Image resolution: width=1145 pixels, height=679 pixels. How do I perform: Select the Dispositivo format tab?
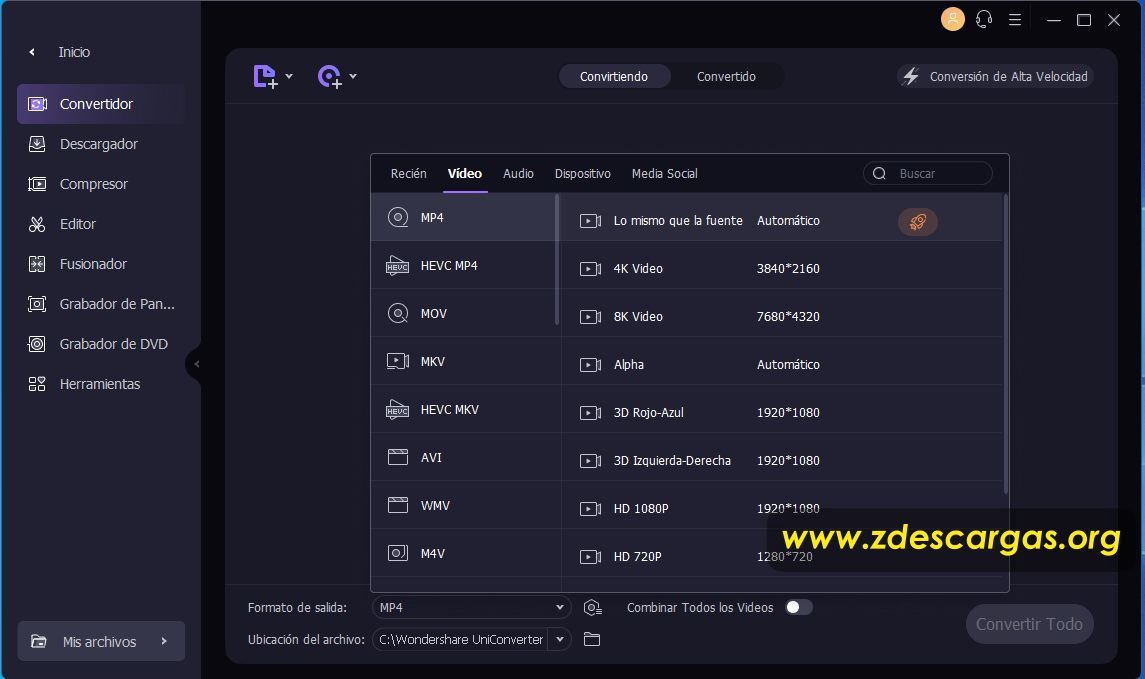click(x=583, y=174)
